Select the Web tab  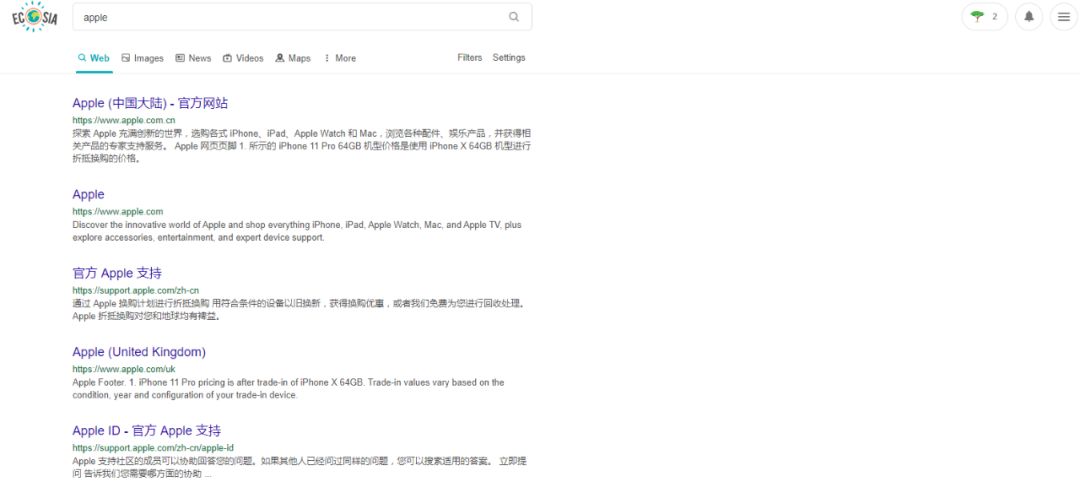click(94, 59)
